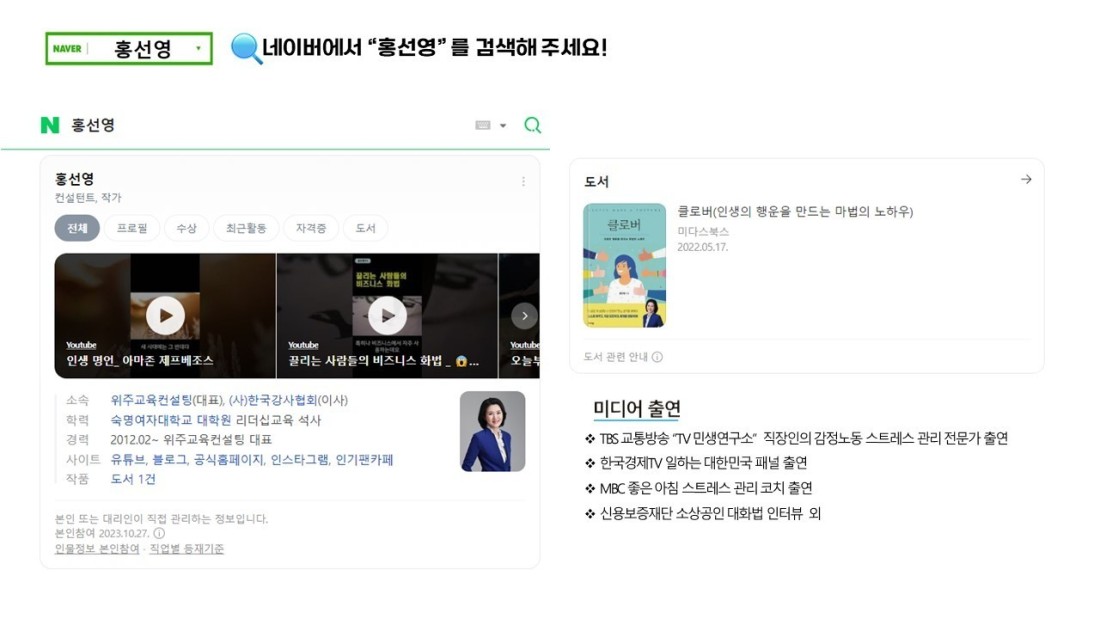
Task: Switch to the 프로필 tab
Action: (x=132, y=228)
